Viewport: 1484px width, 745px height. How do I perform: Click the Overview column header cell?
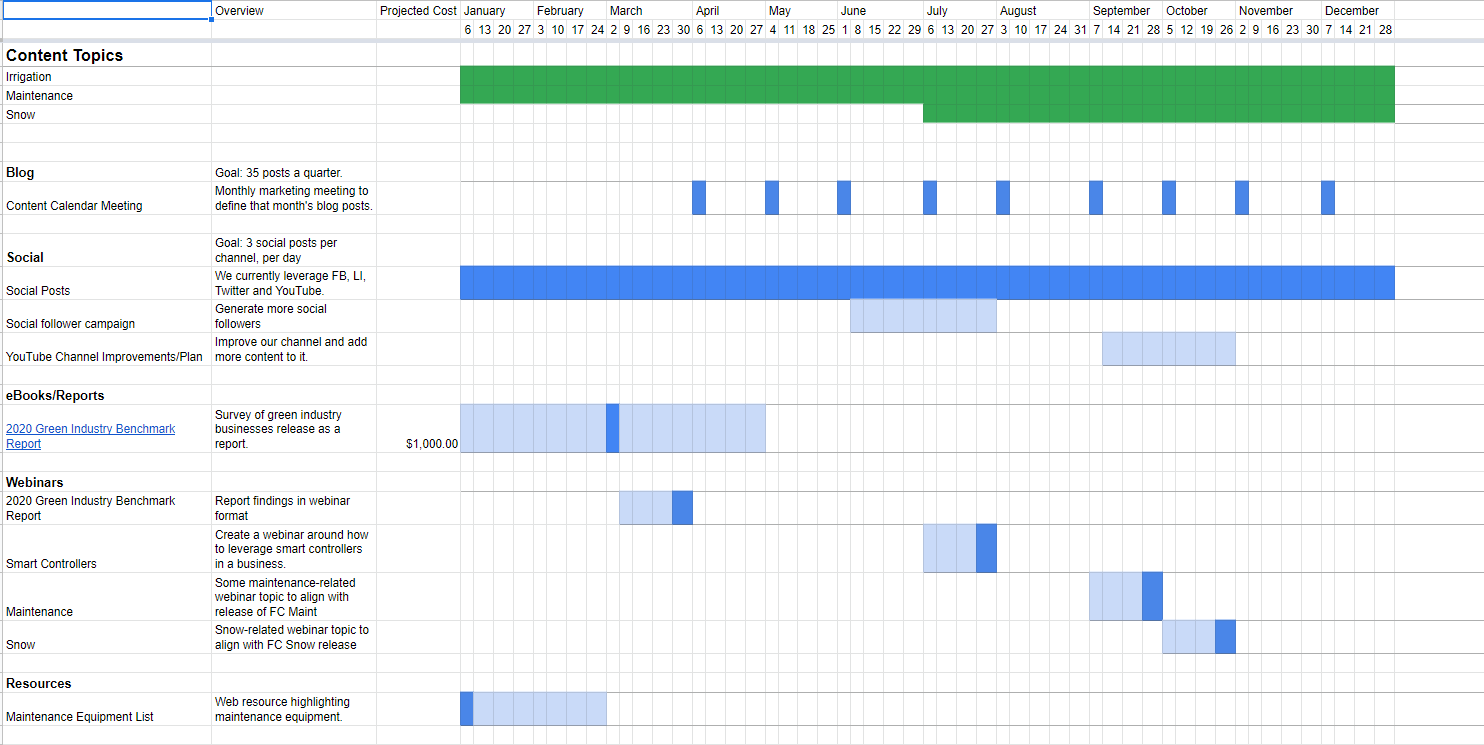[293, 11]
